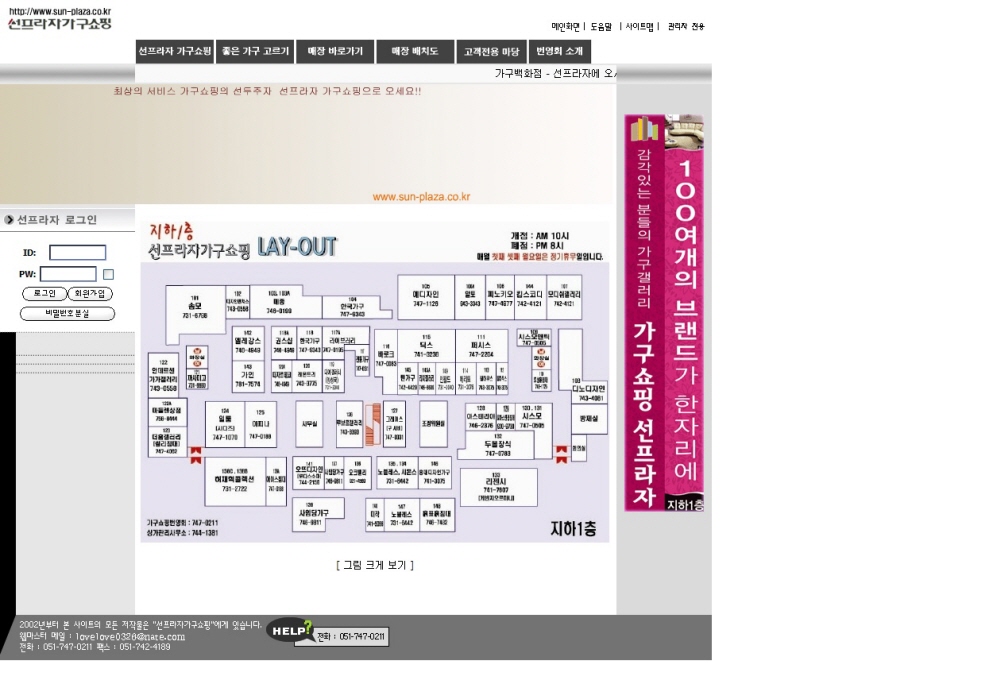Select the 번영회 소개 menu item
The image size is (1000, 686).
pos(559,51)
